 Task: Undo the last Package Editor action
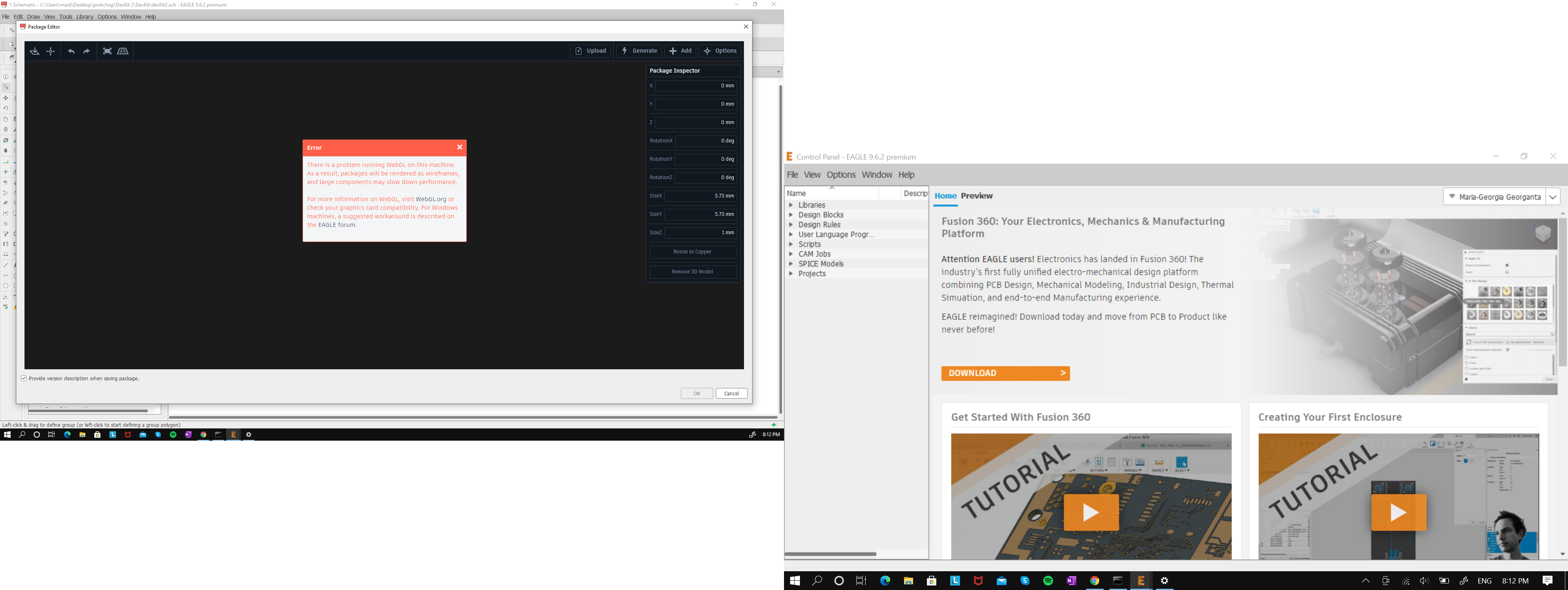[x=71, y=51]
